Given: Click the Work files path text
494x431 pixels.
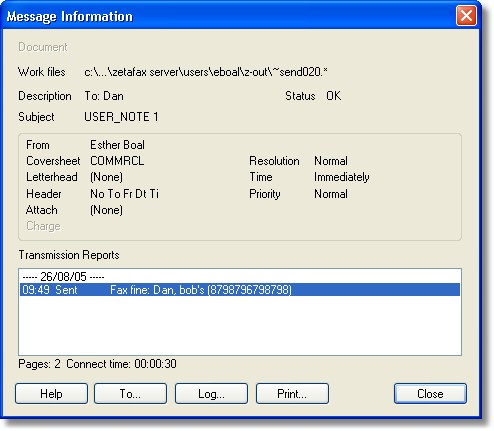Looking at the screenshot, I should tap(206, 72).
